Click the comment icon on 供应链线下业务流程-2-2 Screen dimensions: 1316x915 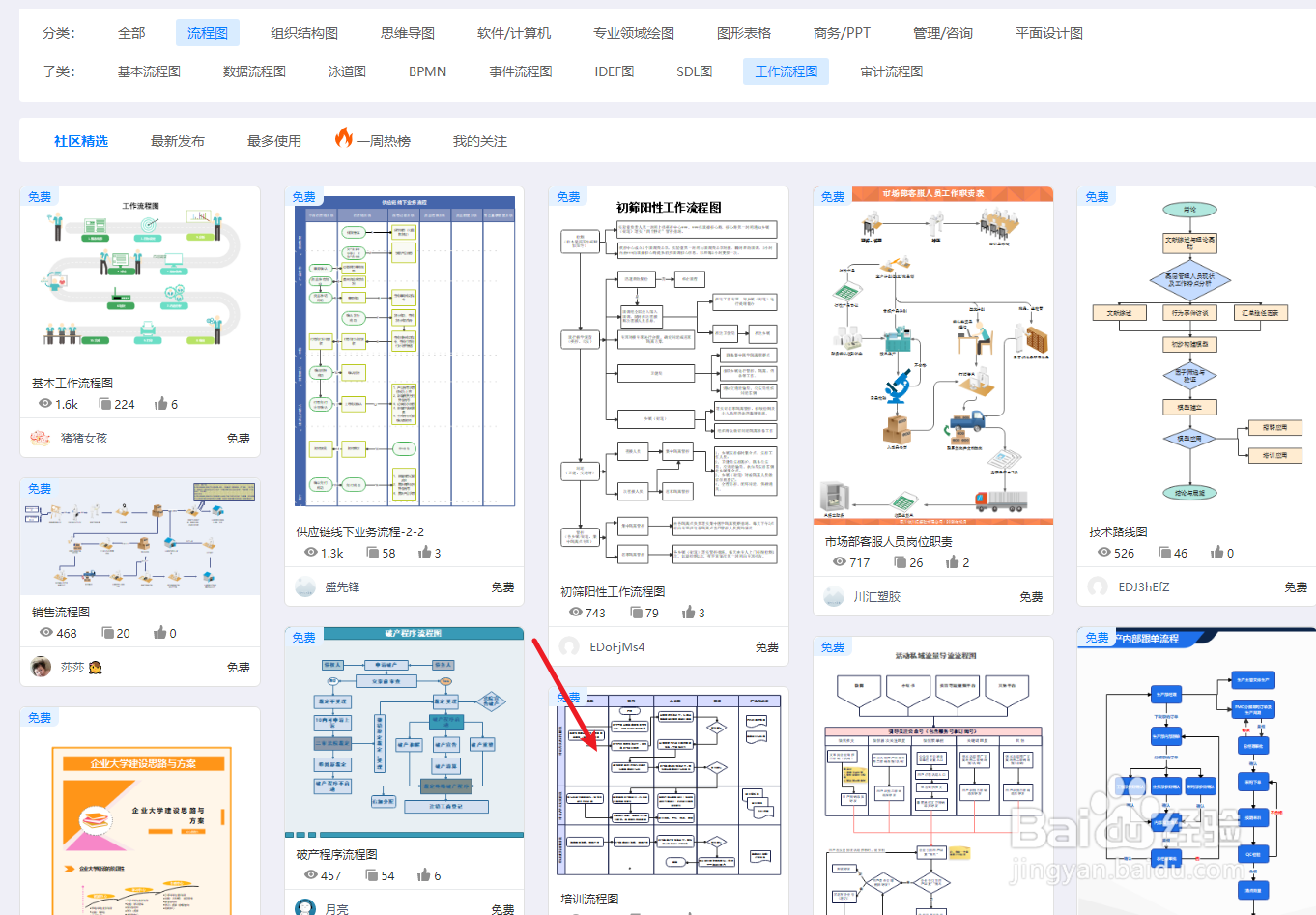[369, 552]
